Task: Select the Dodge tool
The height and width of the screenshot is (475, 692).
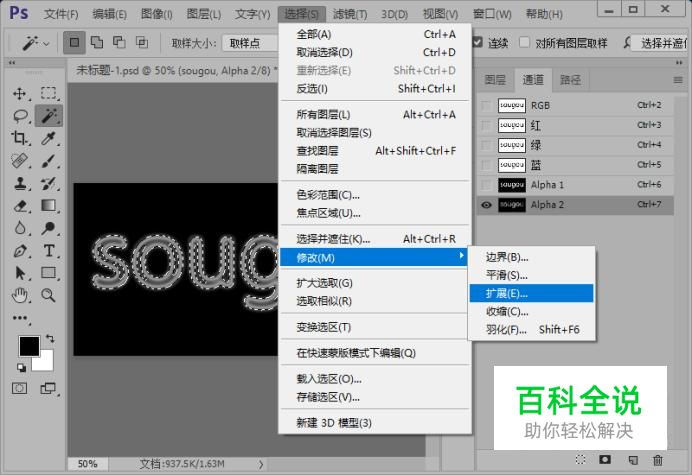Action: (x=49, y=228)
